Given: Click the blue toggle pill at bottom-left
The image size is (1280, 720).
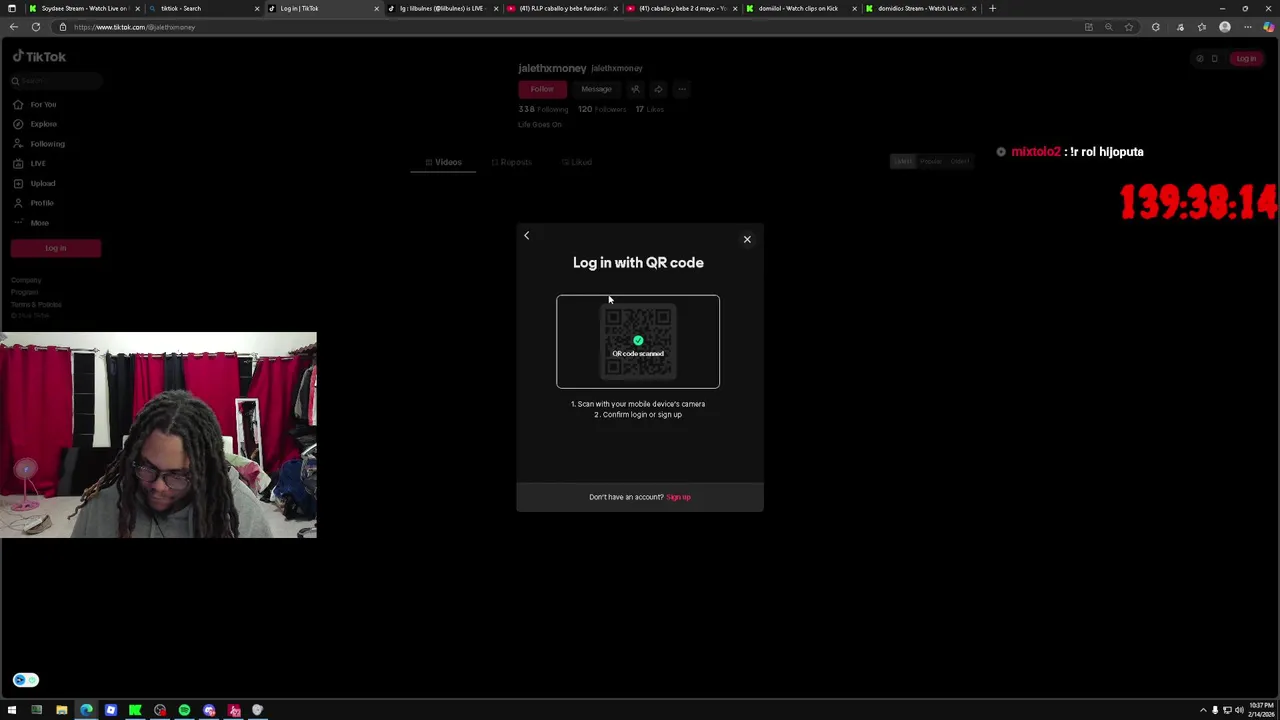Looking at the screenshot, I should coord(25,680).
